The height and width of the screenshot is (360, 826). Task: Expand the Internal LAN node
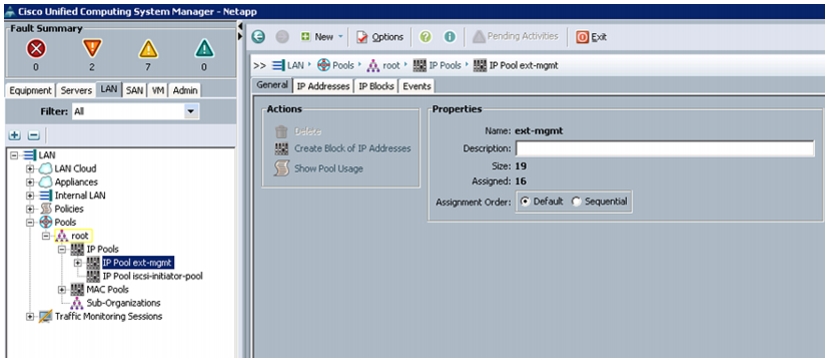tap(30, 196)
